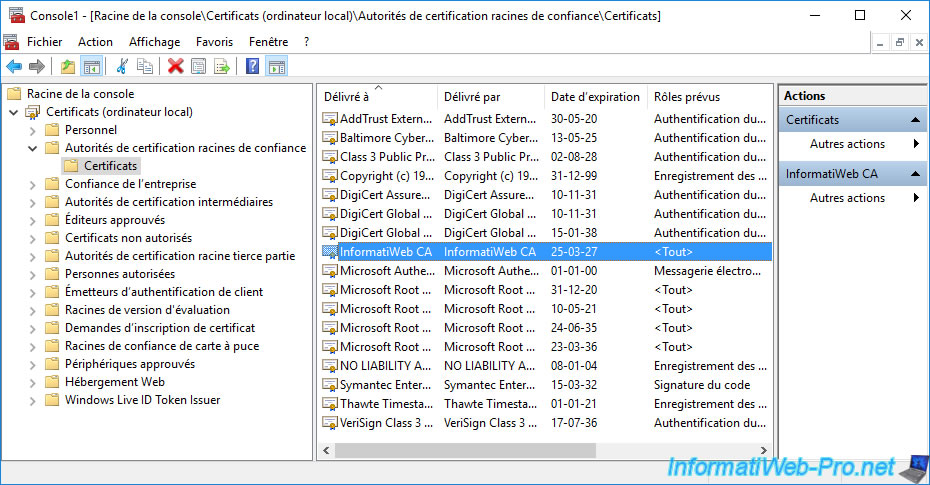This screenshot has width=930, height=485.
Task: Restore the inner MDI console window
Action: pyautogui.click(x=900, y=42)
